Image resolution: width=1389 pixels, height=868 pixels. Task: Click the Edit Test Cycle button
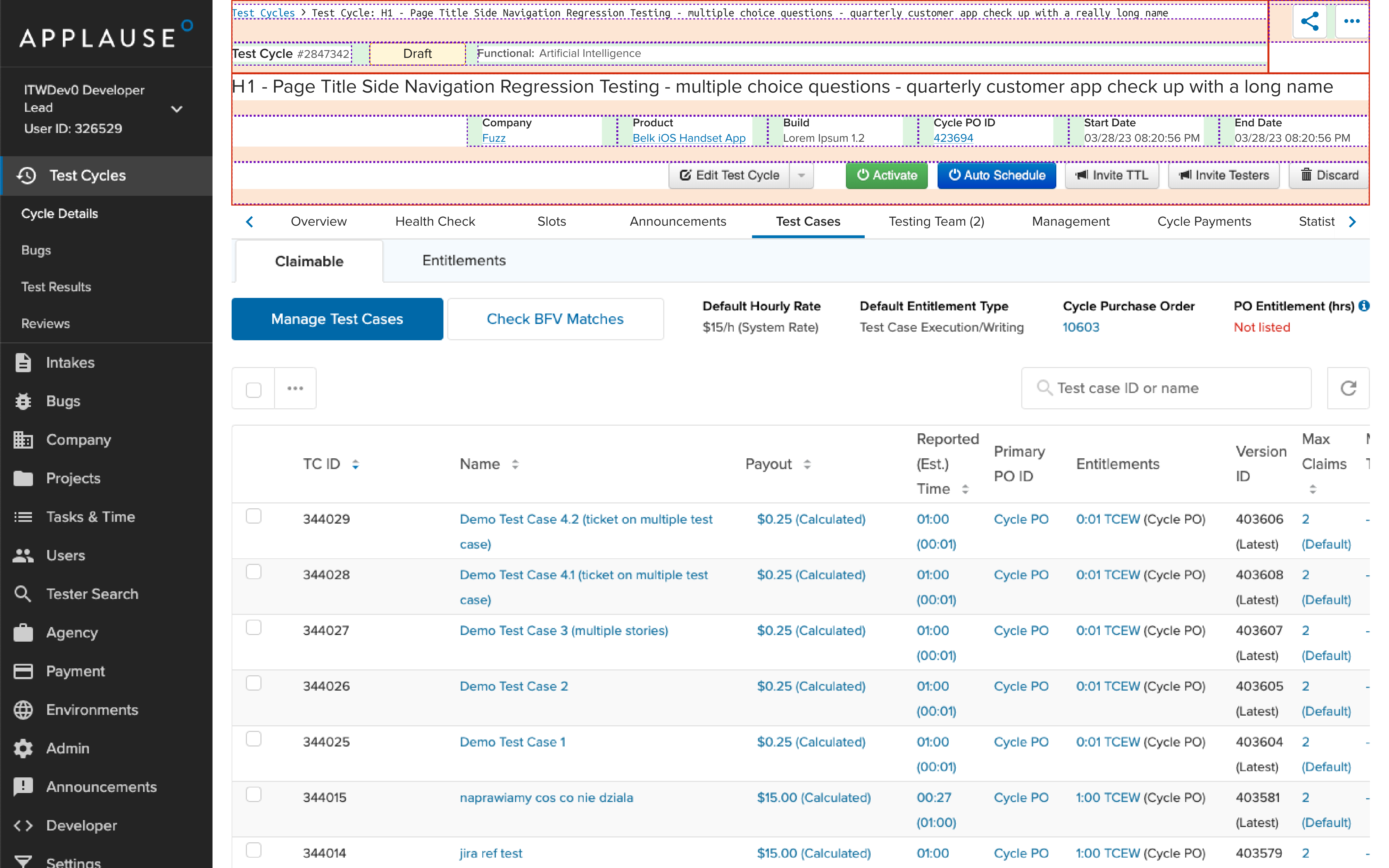[729, 175]
